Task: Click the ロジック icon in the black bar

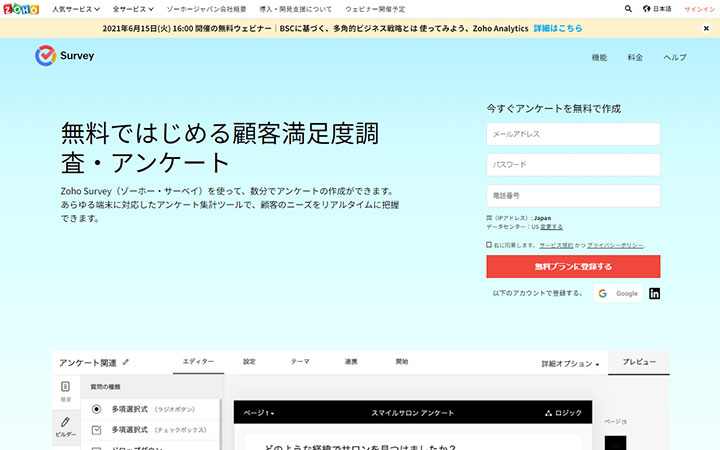Action: [548, 413]
